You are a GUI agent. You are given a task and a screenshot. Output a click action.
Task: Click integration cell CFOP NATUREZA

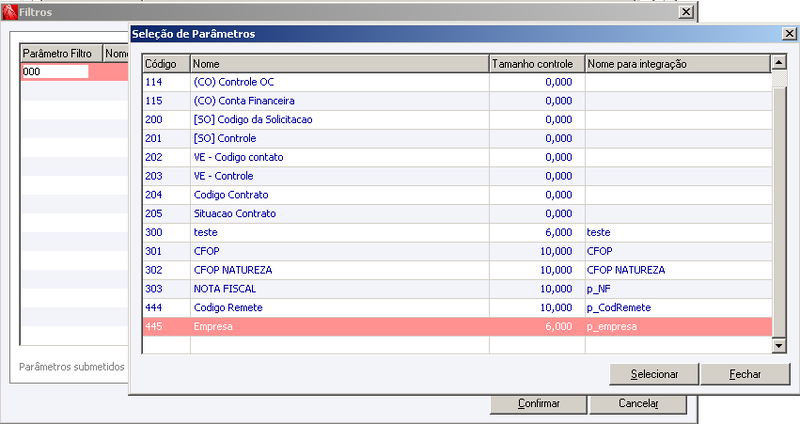678,270
